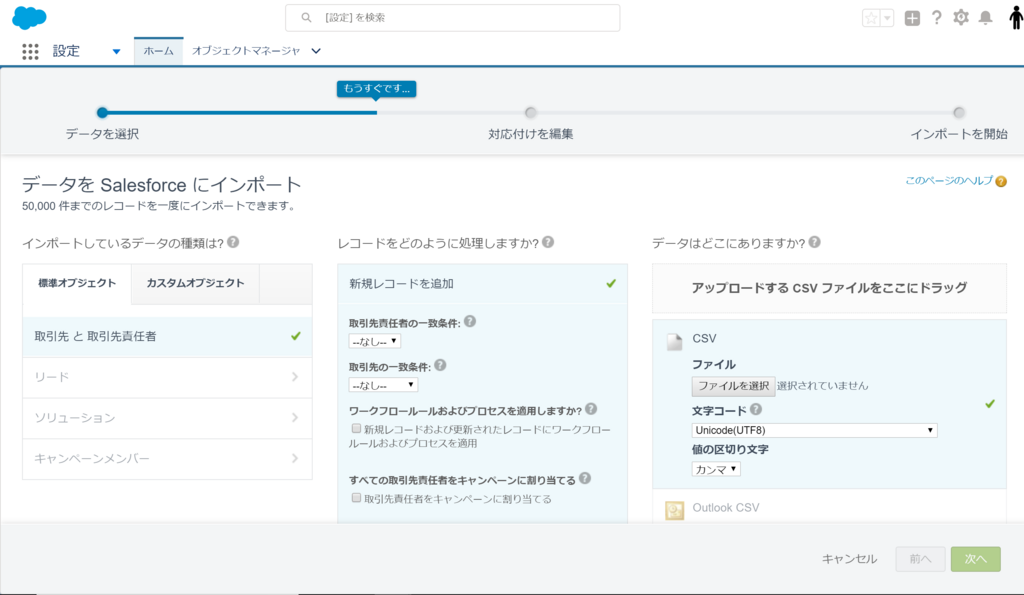The width and height of the screenshot is (1024, 595).
Task: Focus the 設定 search field
Action: 453,18
